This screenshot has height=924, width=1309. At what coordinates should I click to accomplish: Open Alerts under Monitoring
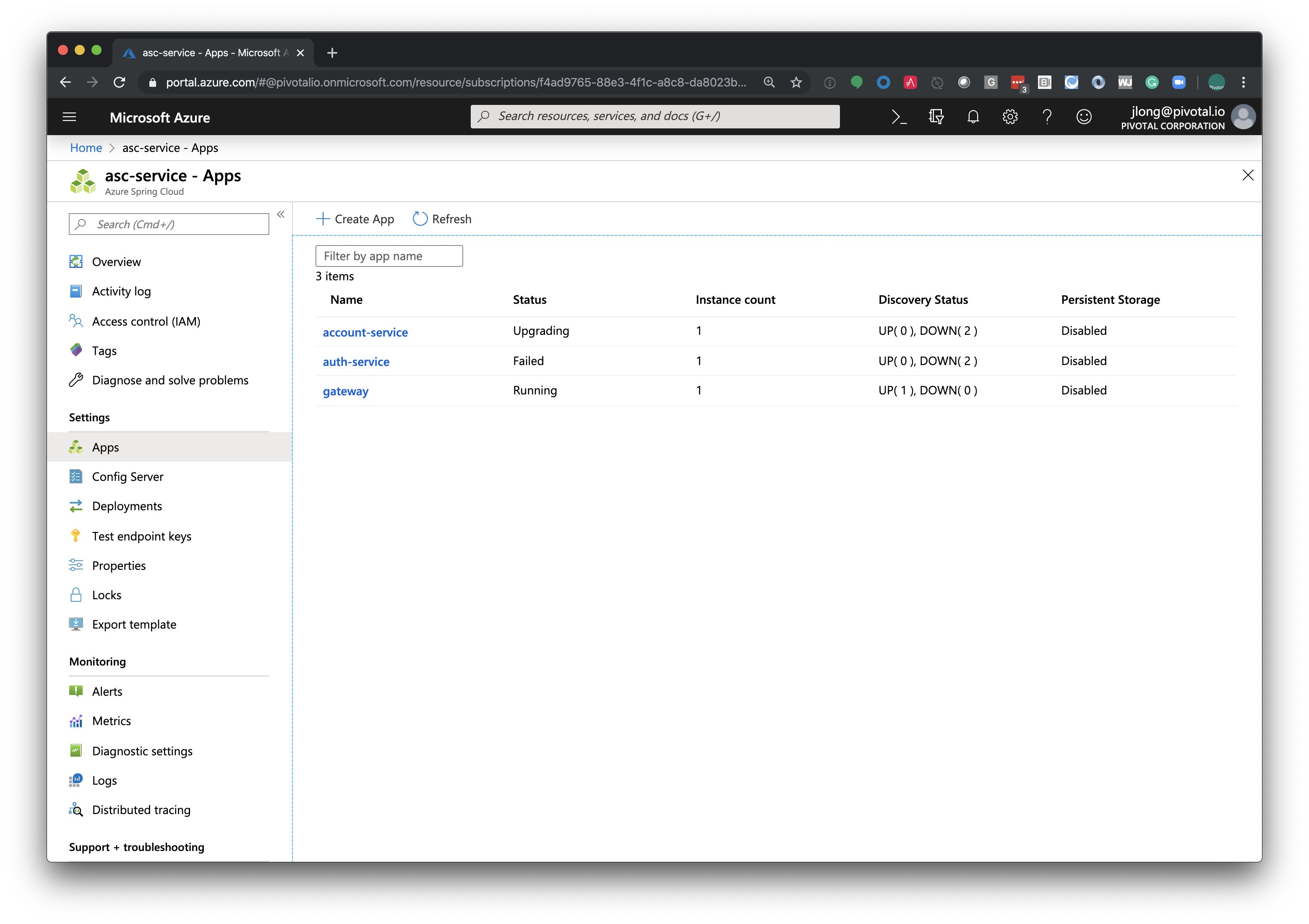(107, 692)
